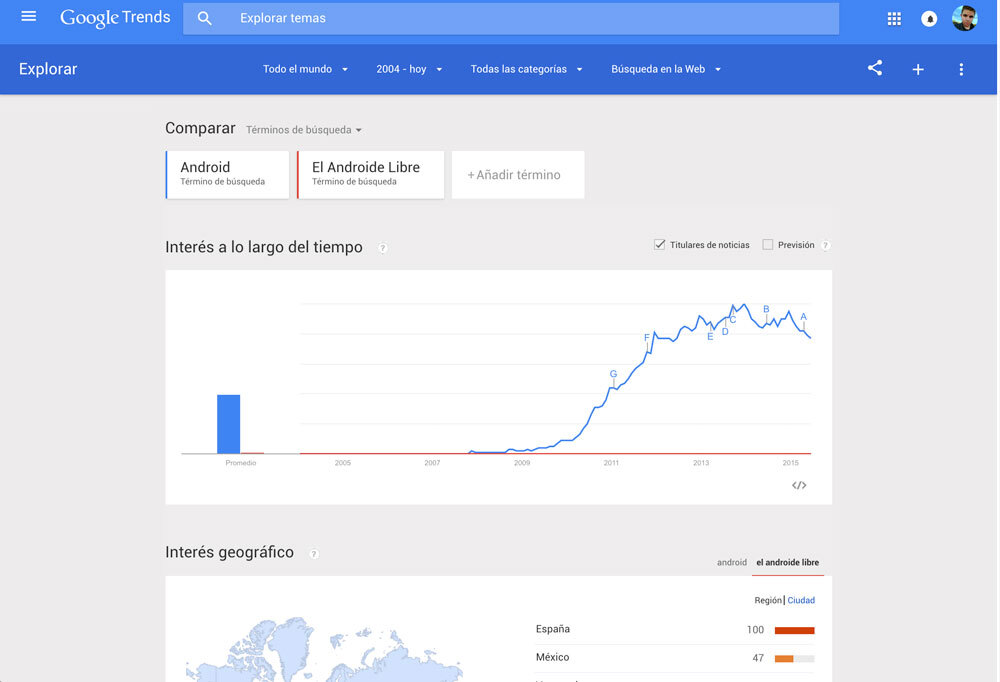Click the search magnifier icon
Image resolution: width=1000 pixels, height=682 pixels.
click(205, 18)
